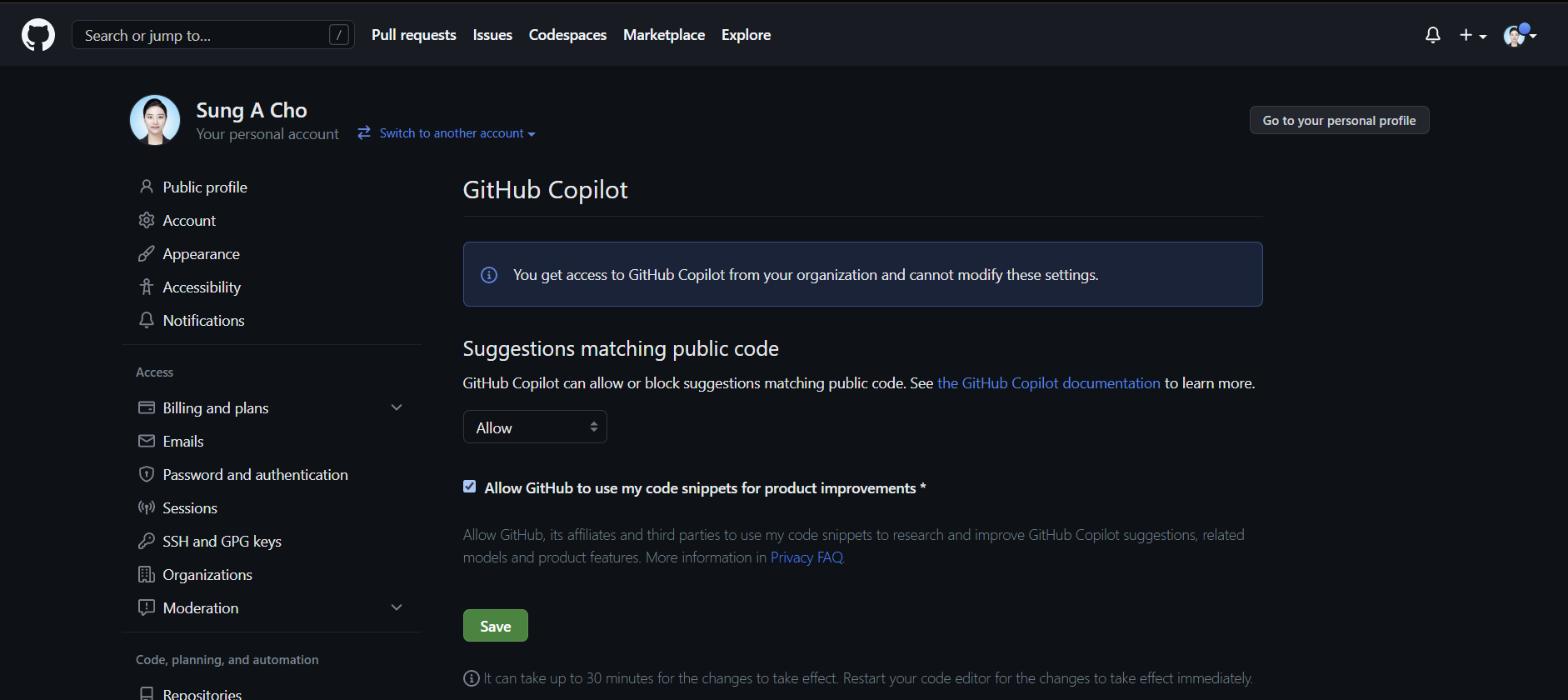The height and width of the screenshot is (700, 1568).
Task: Open Codespaces in top navigation
Action: point(567,35)
